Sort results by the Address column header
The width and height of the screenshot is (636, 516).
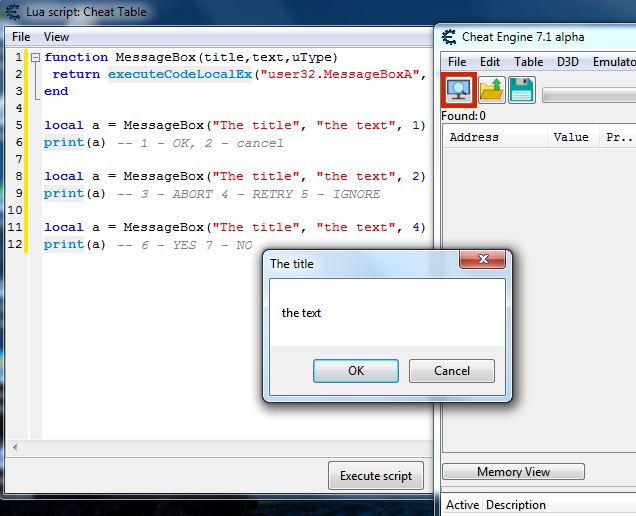click(474, 137)
